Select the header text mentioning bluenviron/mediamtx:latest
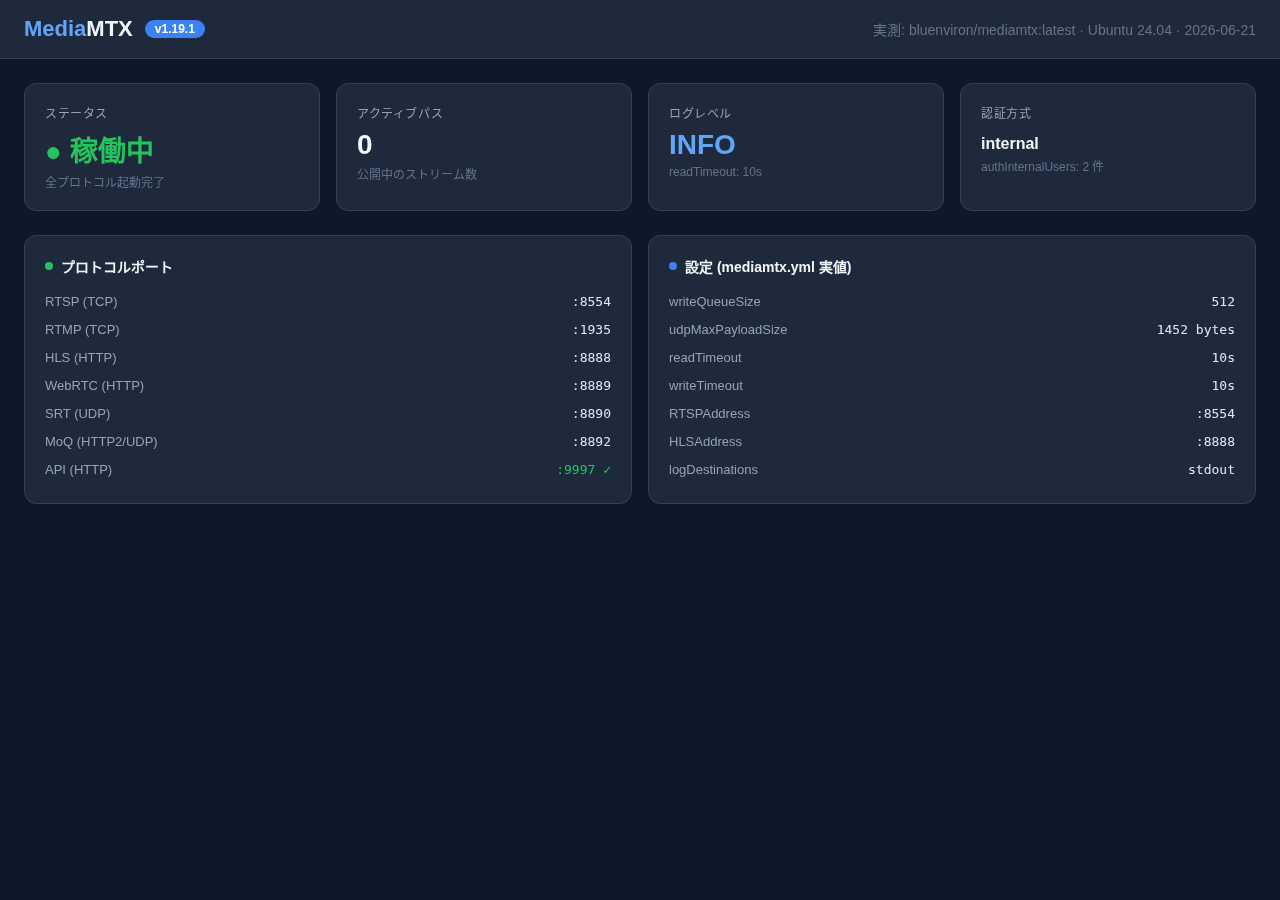Image resolution: width=1280 pixels, height=900 pixels. (1064, 30)
